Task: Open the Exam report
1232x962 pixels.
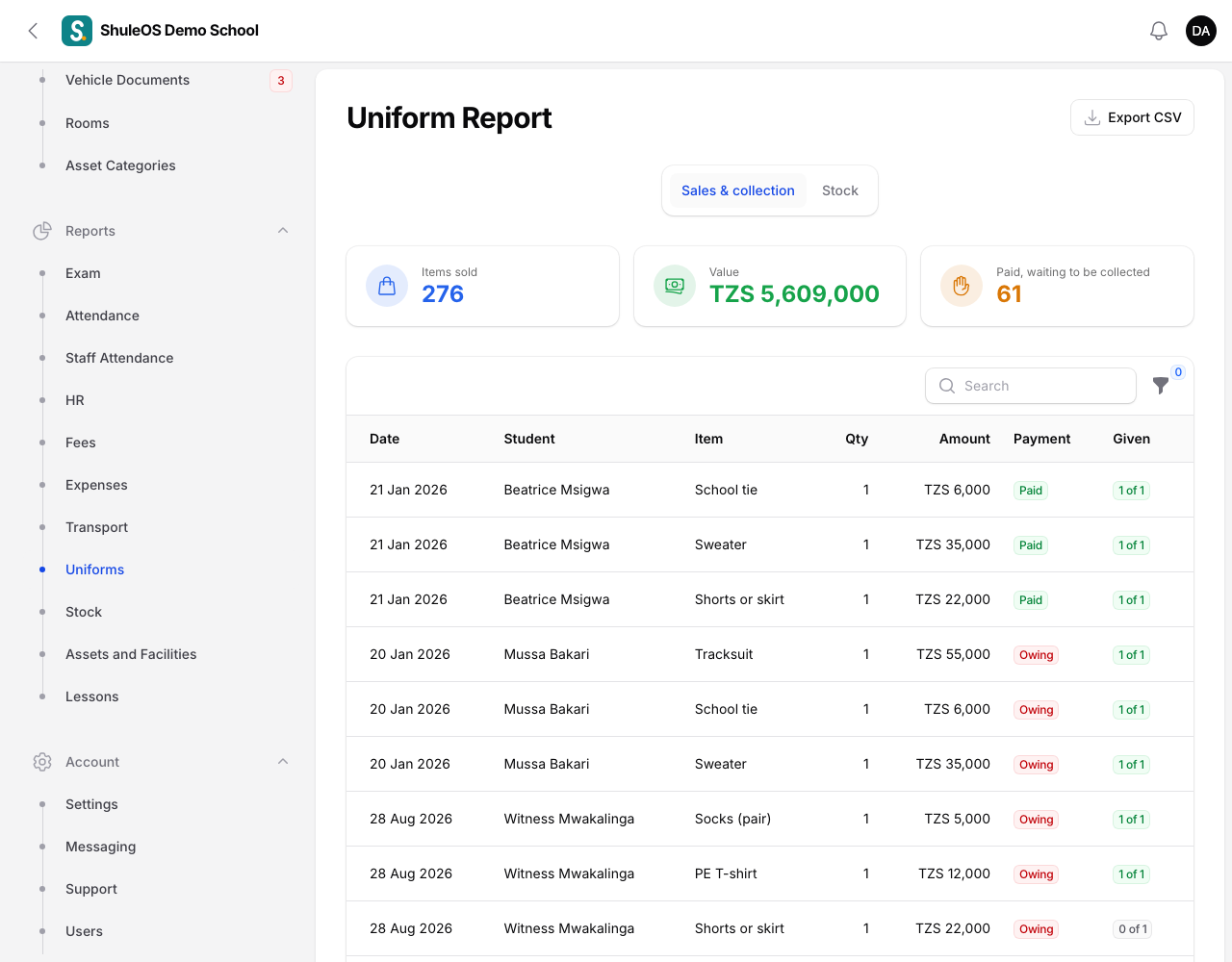Action: pos(83,273)
